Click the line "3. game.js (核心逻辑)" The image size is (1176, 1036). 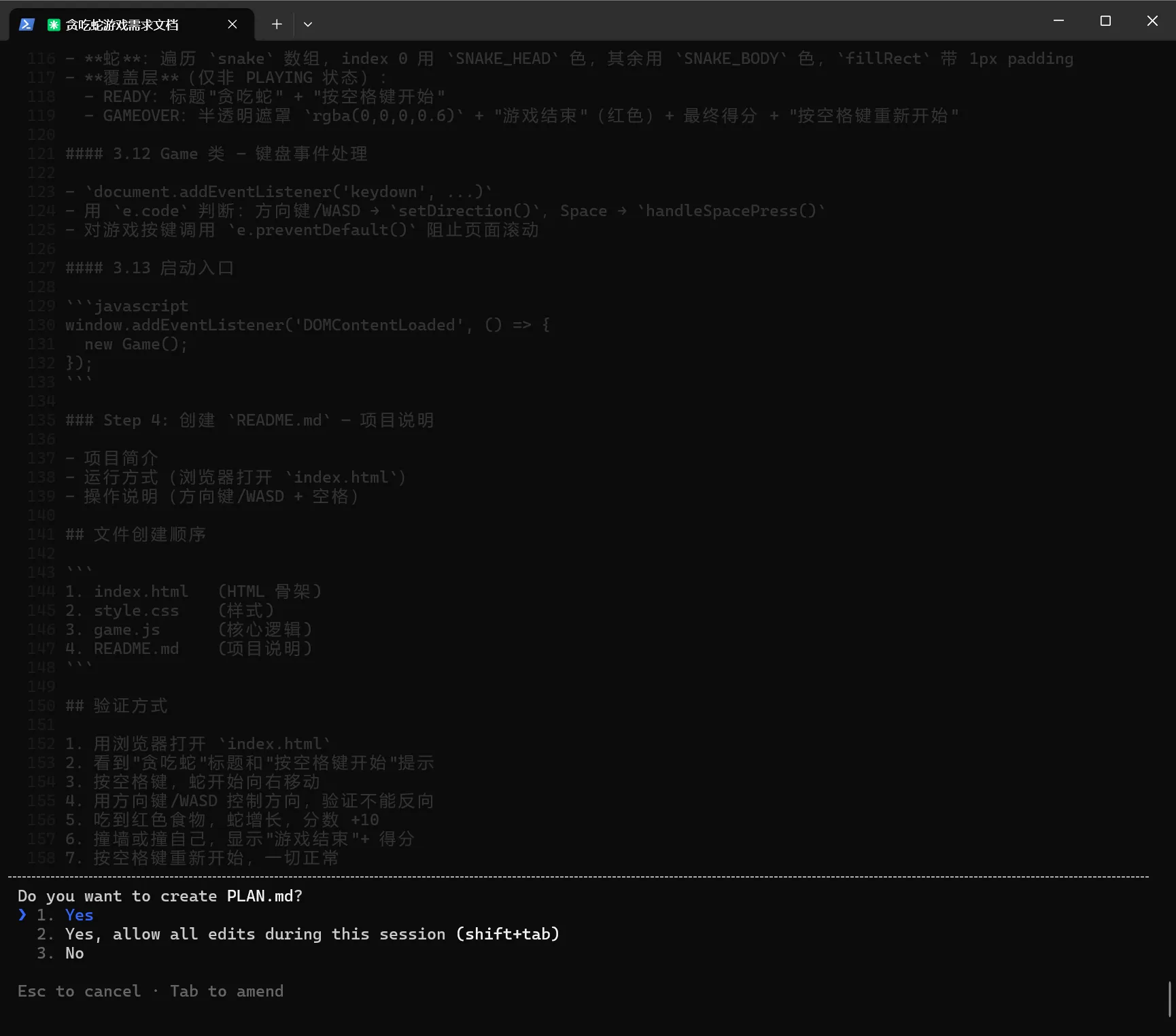[x=188, y=629]
